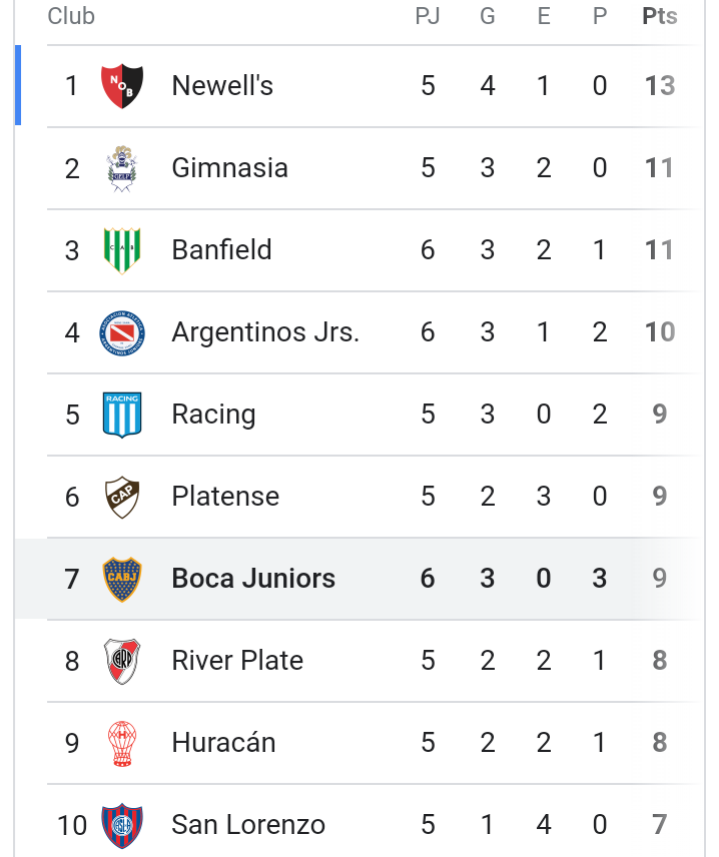
Task: Open the Newell's team name link
Action: pyautogui.click(x=222, y=86)
